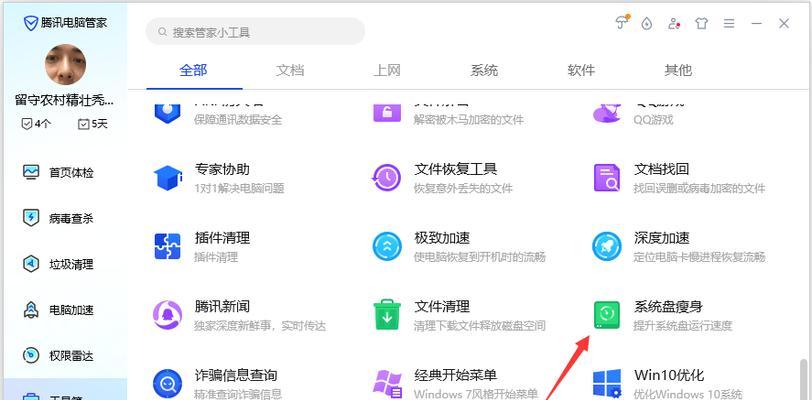Click the 文件清理 tool title
The width and height of the screenshot is (812, 400).
442,307
